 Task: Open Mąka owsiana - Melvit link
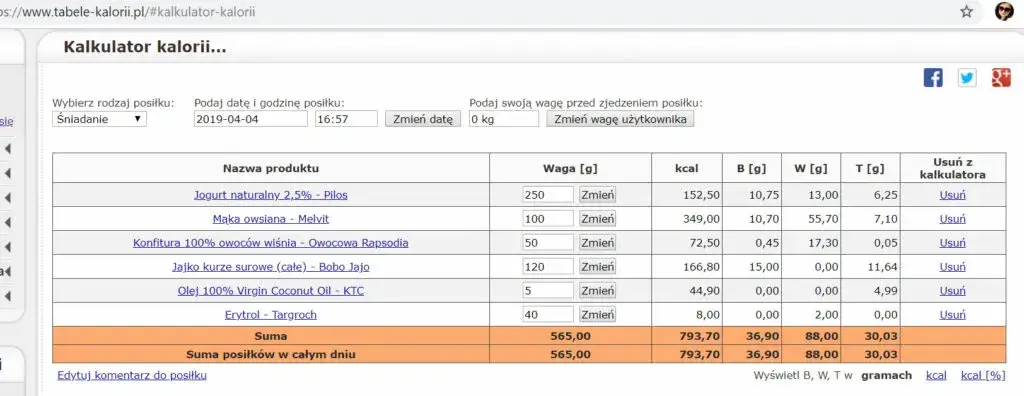click(270, 219)
